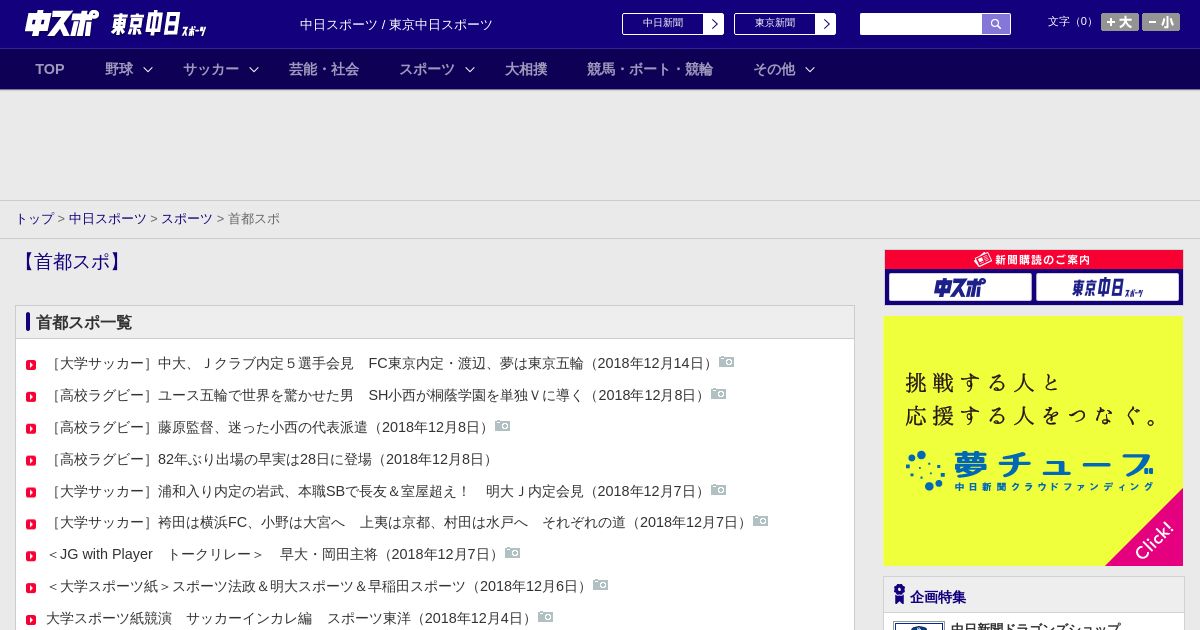Click camera icon beside ユース五輪 article
This screenshot has height=630, width=1200.
(x=719, y=394)
